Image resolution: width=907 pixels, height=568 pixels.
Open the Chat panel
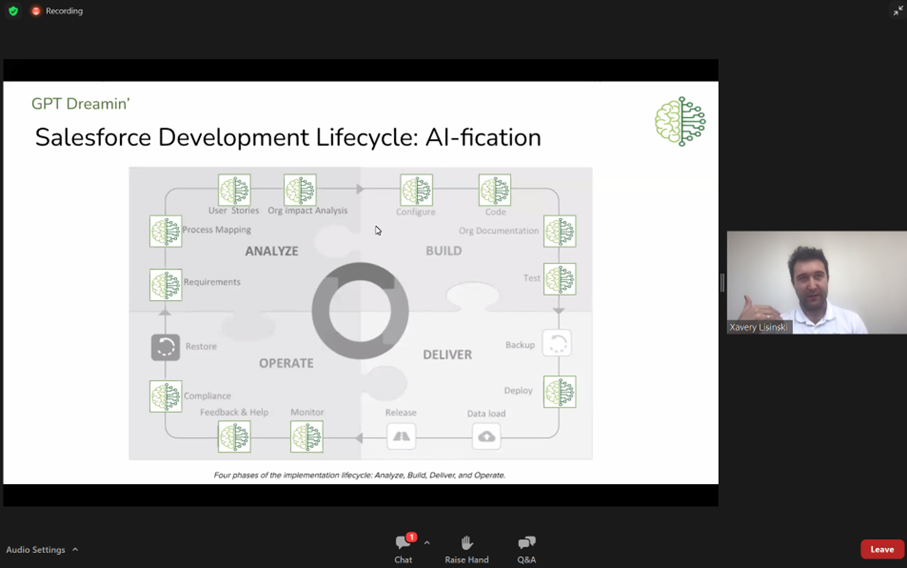403,548
